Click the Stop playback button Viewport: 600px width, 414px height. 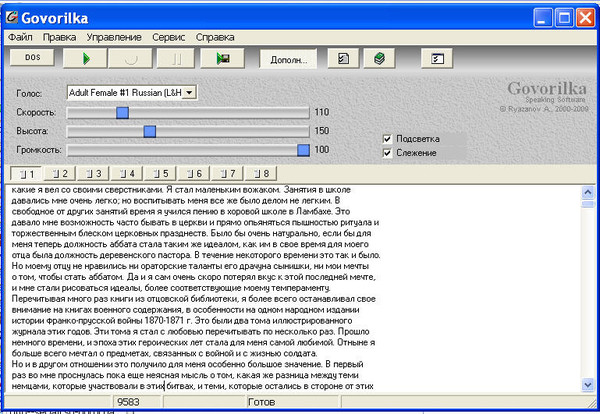click(x=131, y=59)
